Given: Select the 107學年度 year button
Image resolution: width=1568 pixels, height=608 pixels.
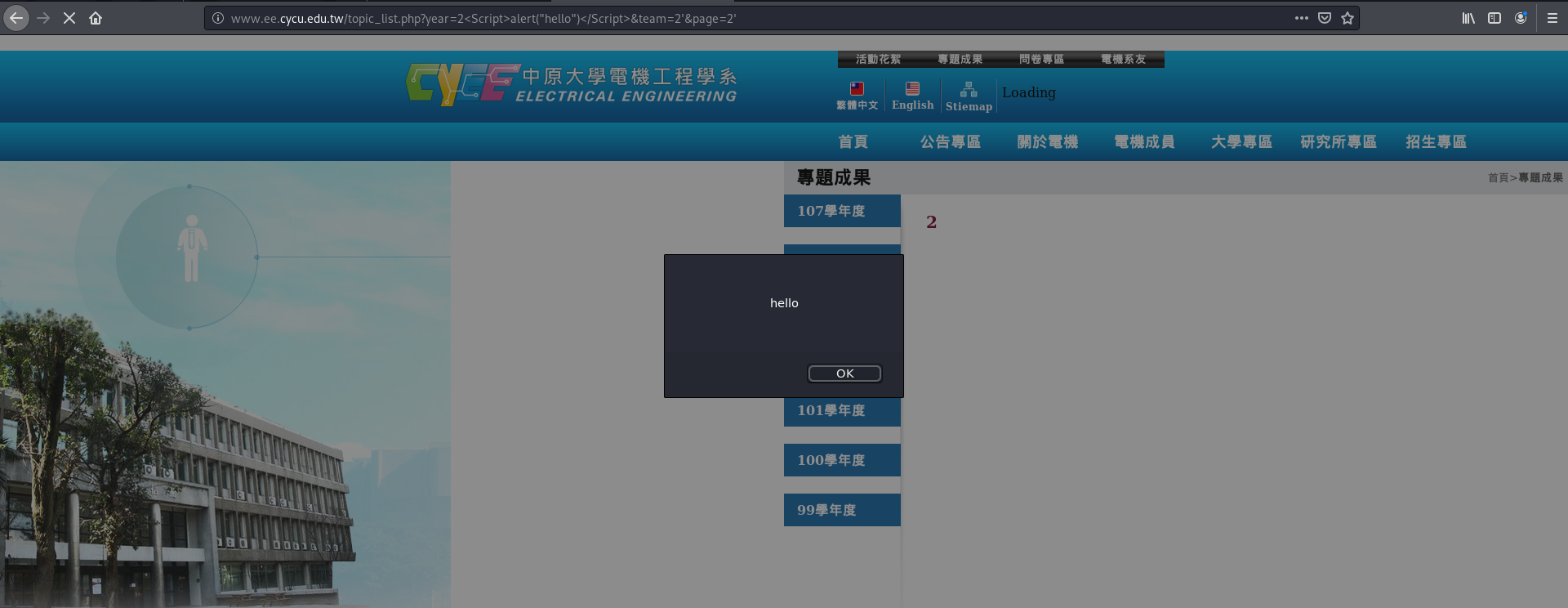Looking at the screenshot, I should 842,211.
